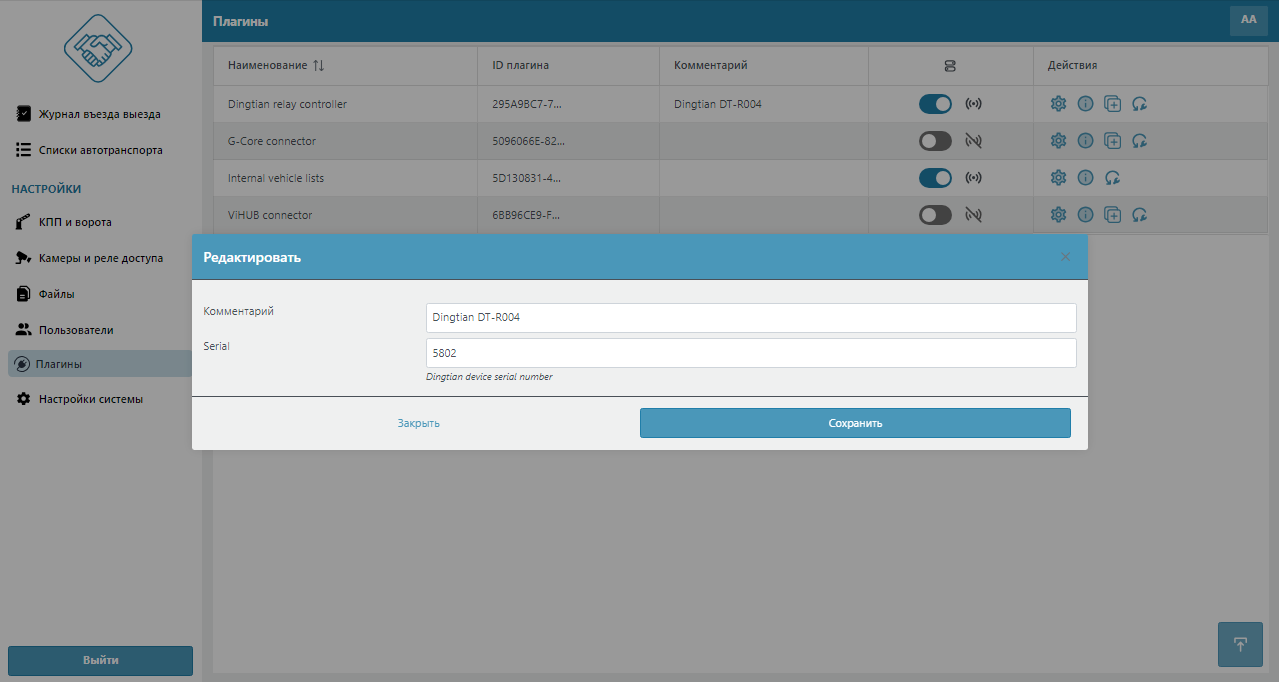Reload the G-Core connector plugin
This screenshot has height=682, width=1279.
(x=1139, y=141)
